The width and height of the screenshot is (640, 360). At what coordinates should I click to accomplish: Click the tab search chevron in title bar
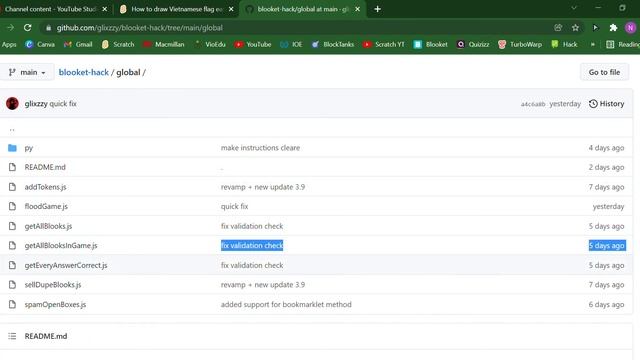(573, 8)
